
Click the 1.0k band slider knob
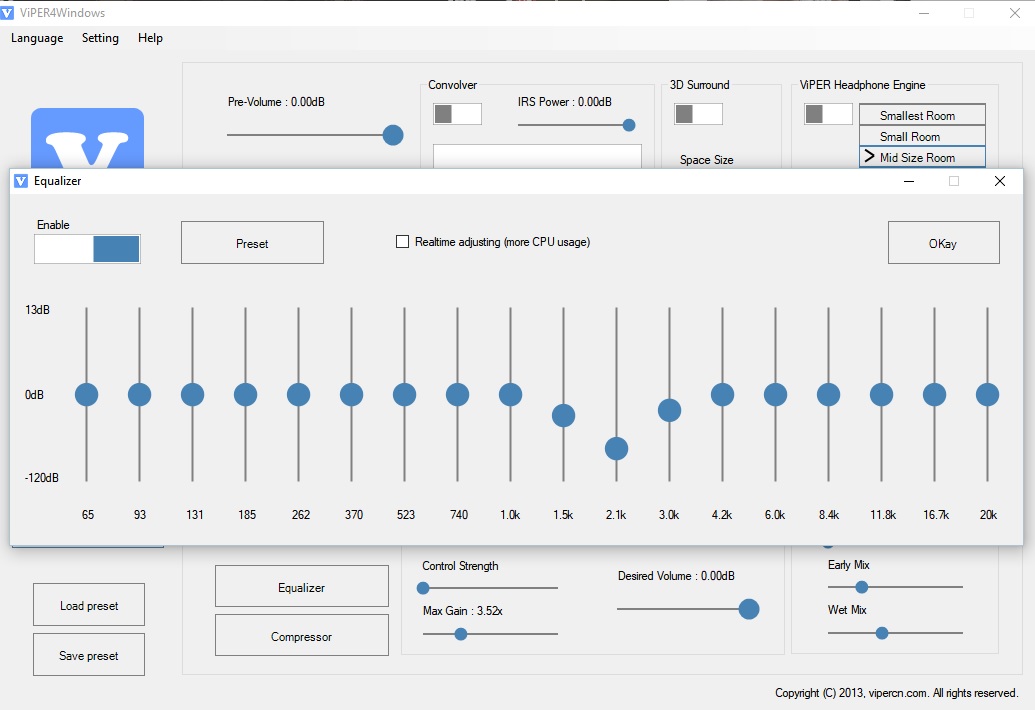click(x=510, y=395)
